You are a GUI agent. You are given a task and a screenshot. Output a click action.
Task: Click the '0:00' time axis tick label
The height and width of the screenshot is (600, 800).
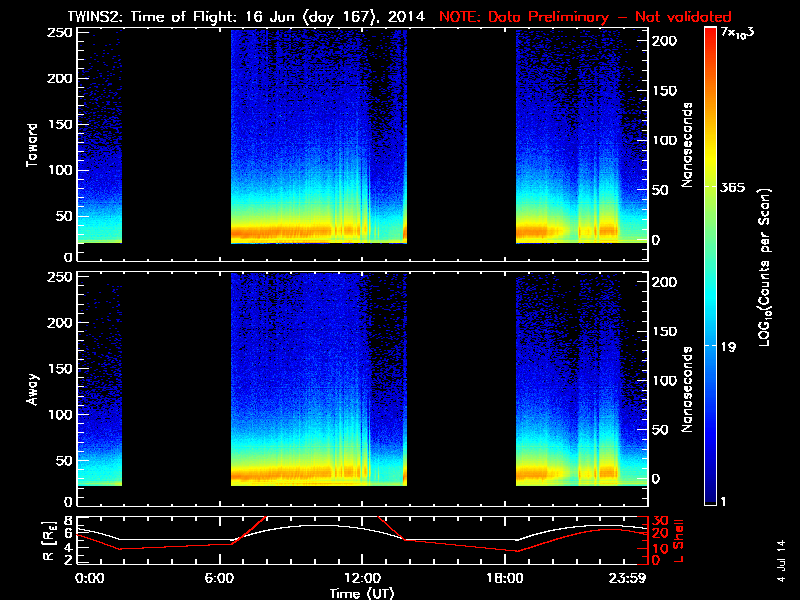(89, 579)
